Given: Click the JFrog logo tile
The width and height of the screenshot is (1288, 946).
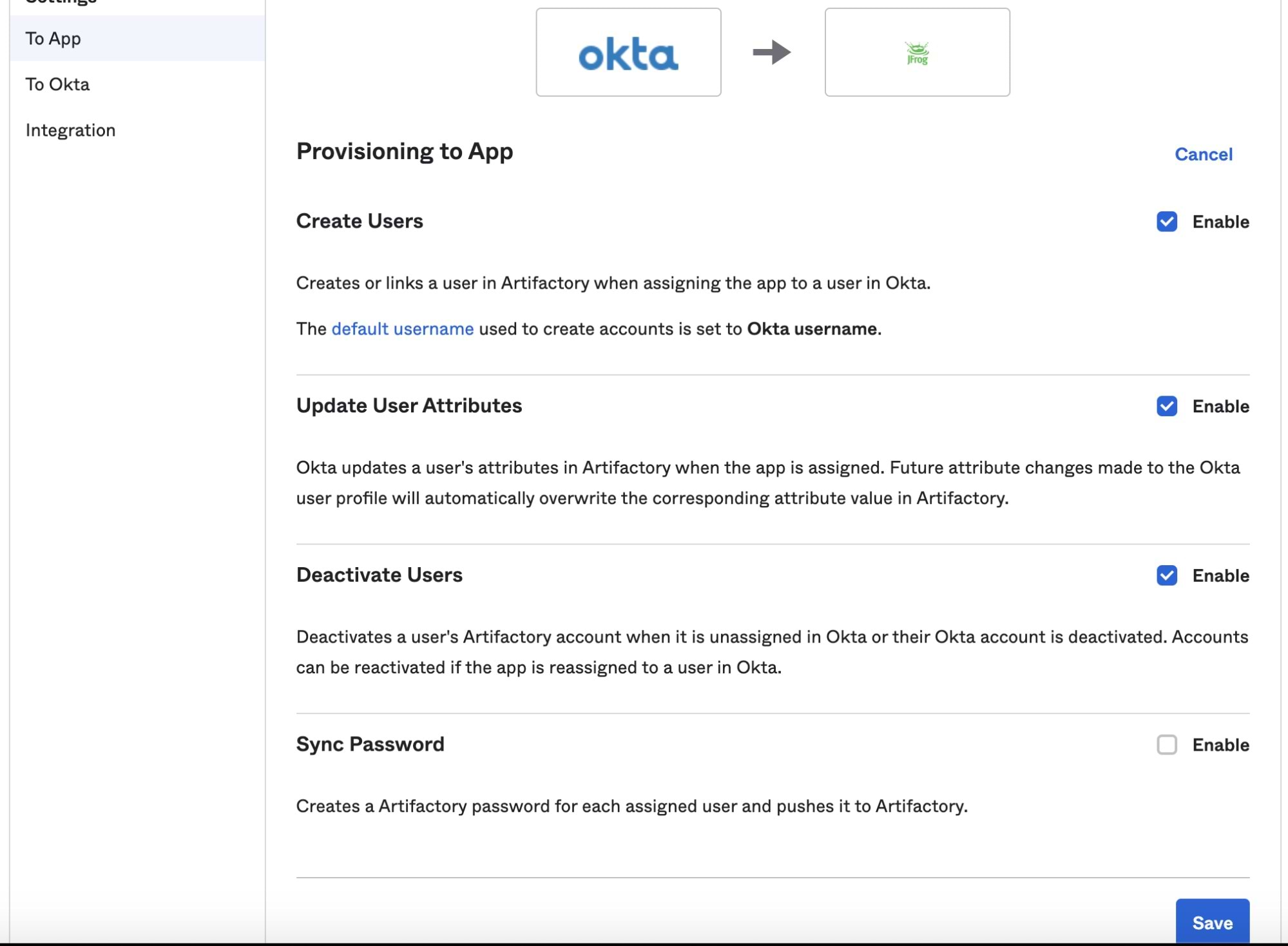Looking at the screenshot, I should (917, 52).
